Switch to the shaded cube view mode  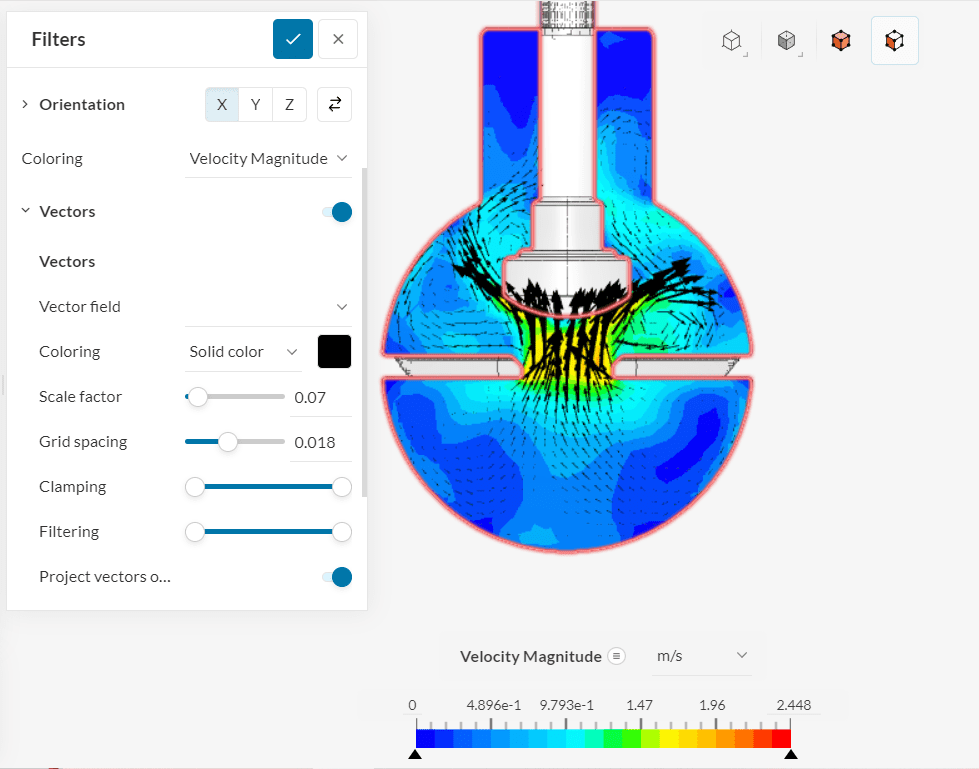[x=786, y=40]
